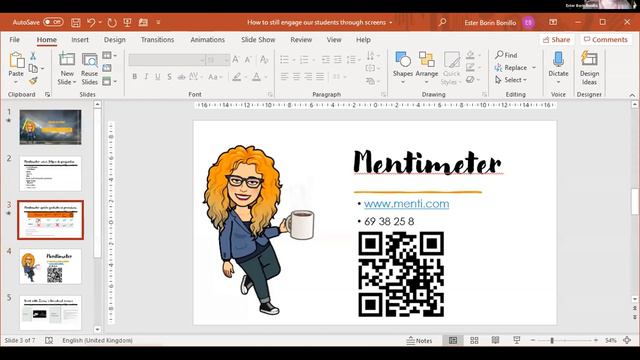Switch to the Slide Show tab

[x=258, y=40]
